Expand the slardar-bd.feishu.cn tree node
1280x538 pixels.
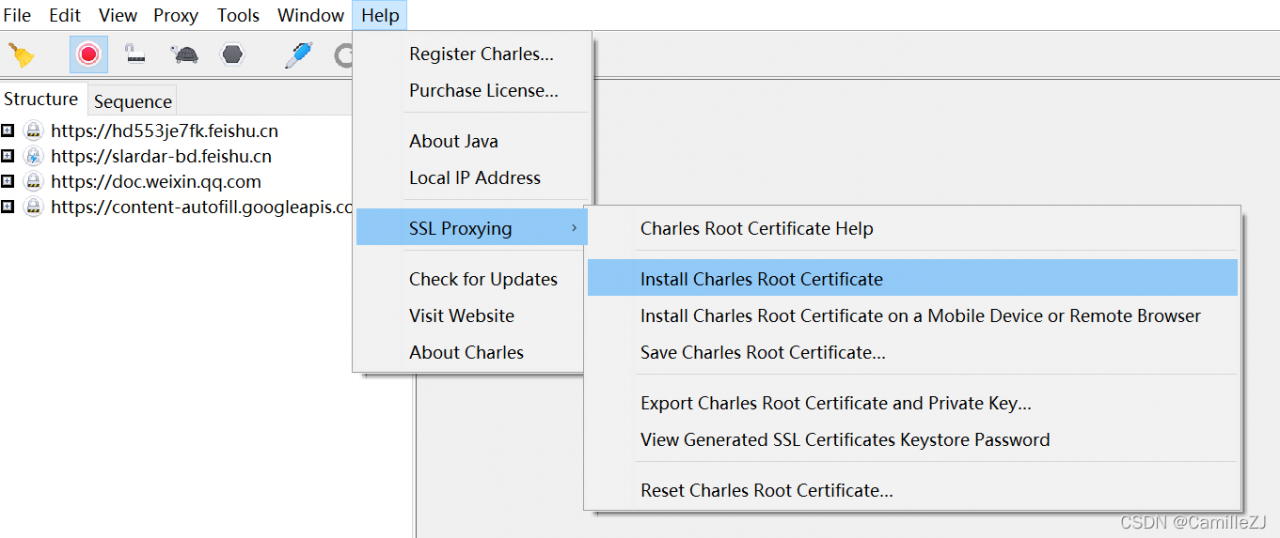pyautogui.click(x=8, y=156)
